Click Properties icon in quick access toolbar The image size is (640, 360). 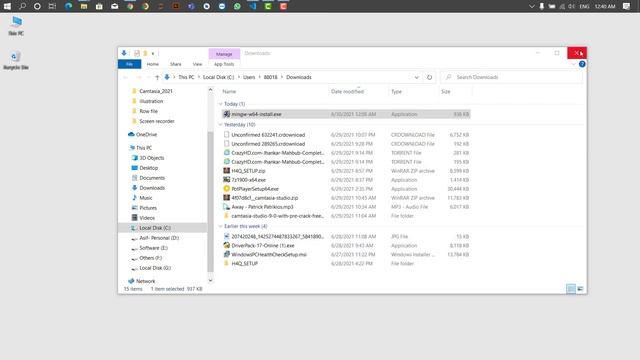(137, 53)
